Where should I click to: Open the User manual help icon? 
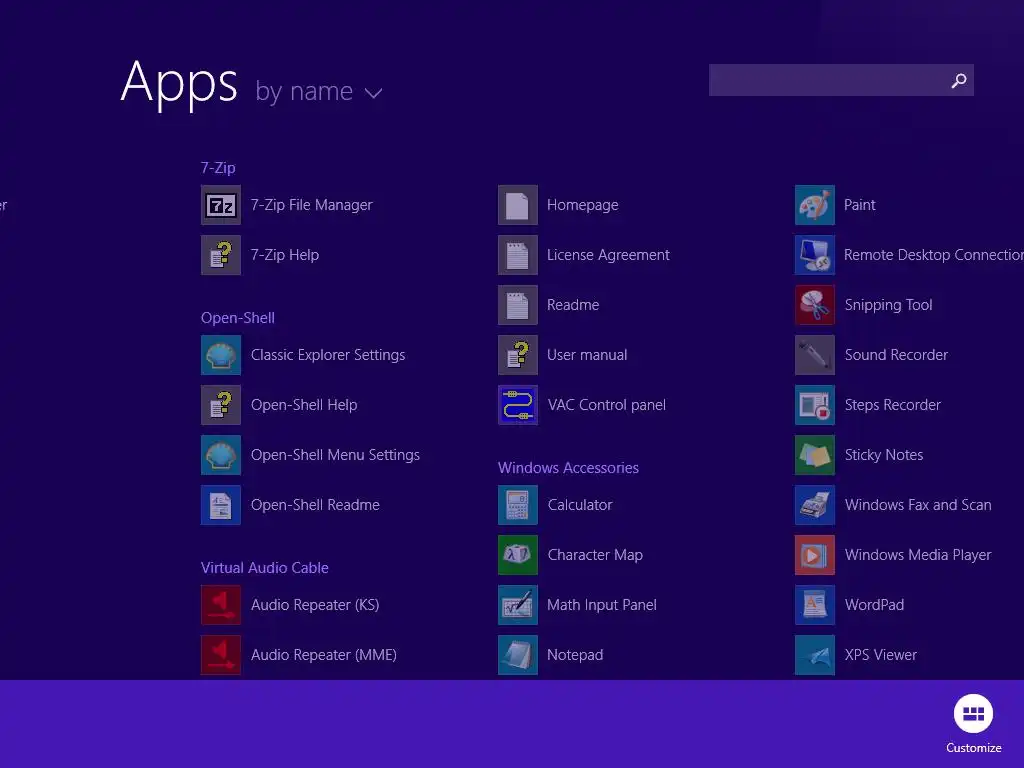518,355
